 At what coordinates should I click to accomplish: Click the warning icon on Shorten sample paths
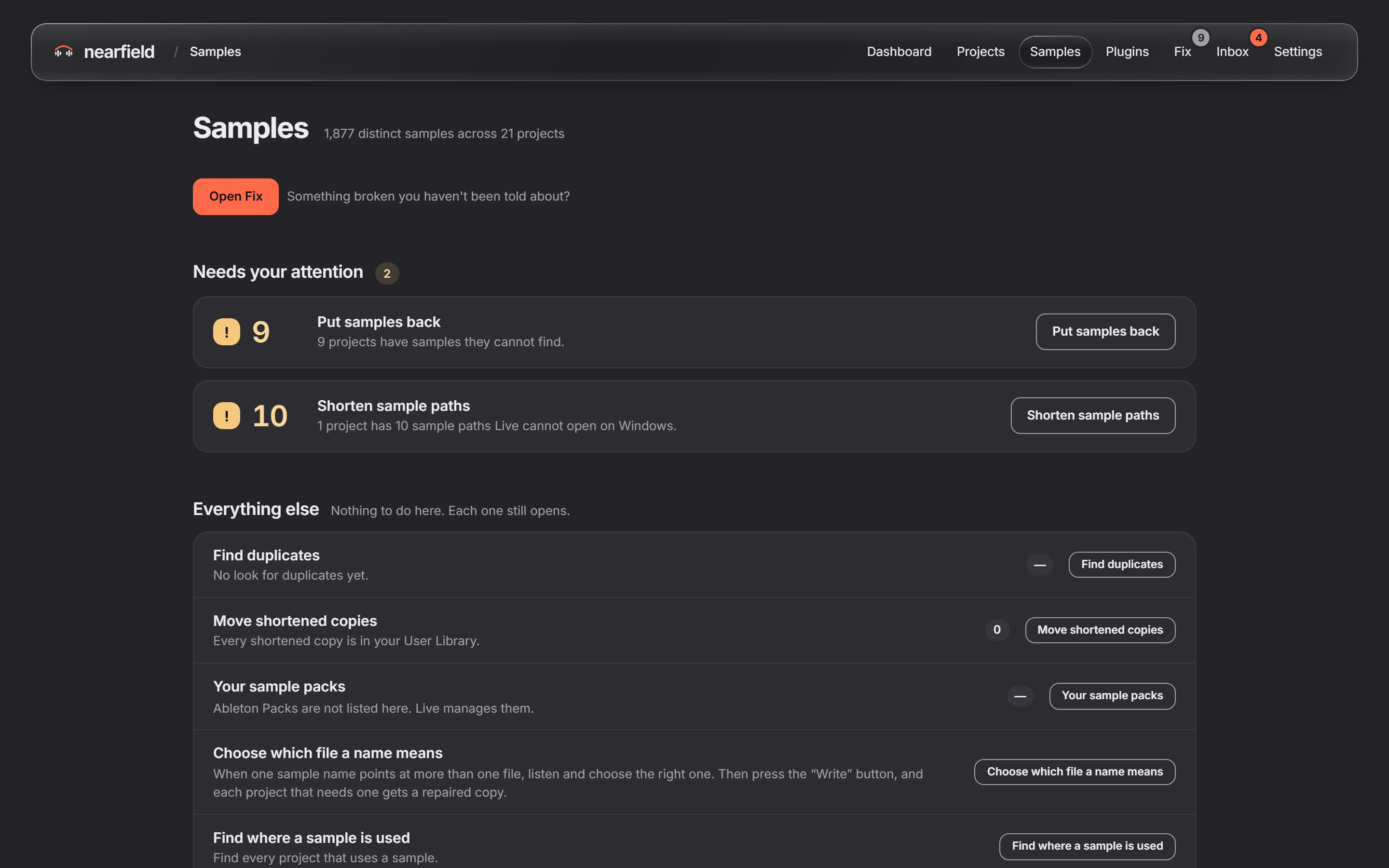[x=226, y=416]
